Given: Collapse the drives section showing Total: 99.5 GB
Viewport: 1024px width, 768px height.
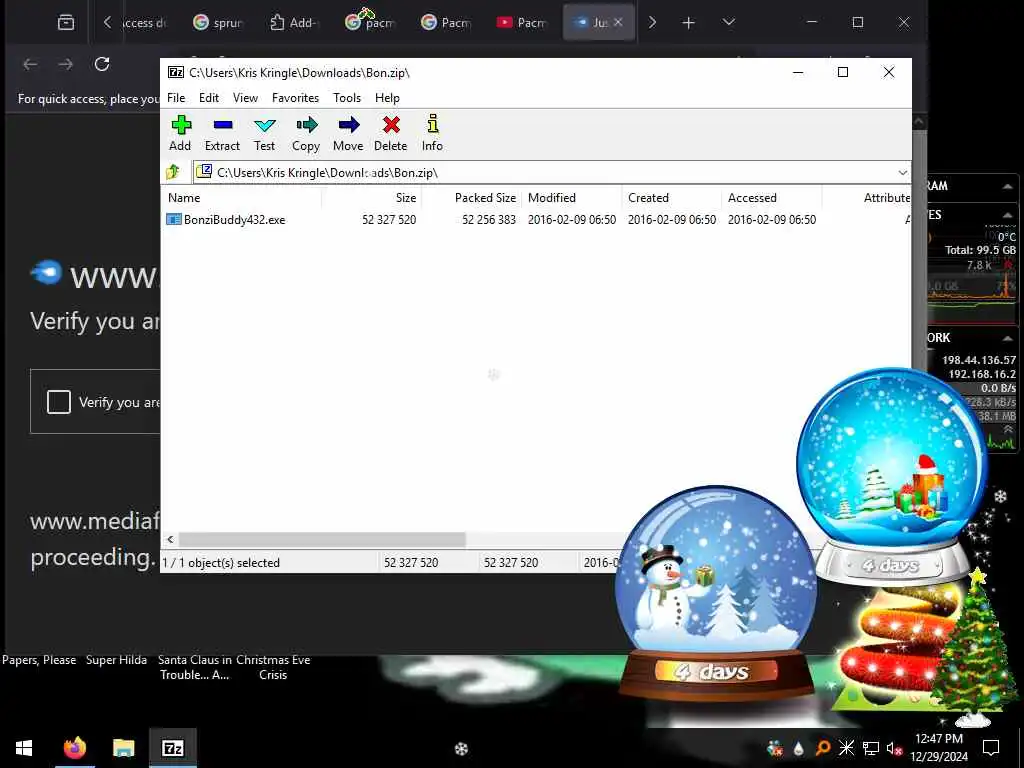Looking at the screenshot, I should tap(1008, 216).
